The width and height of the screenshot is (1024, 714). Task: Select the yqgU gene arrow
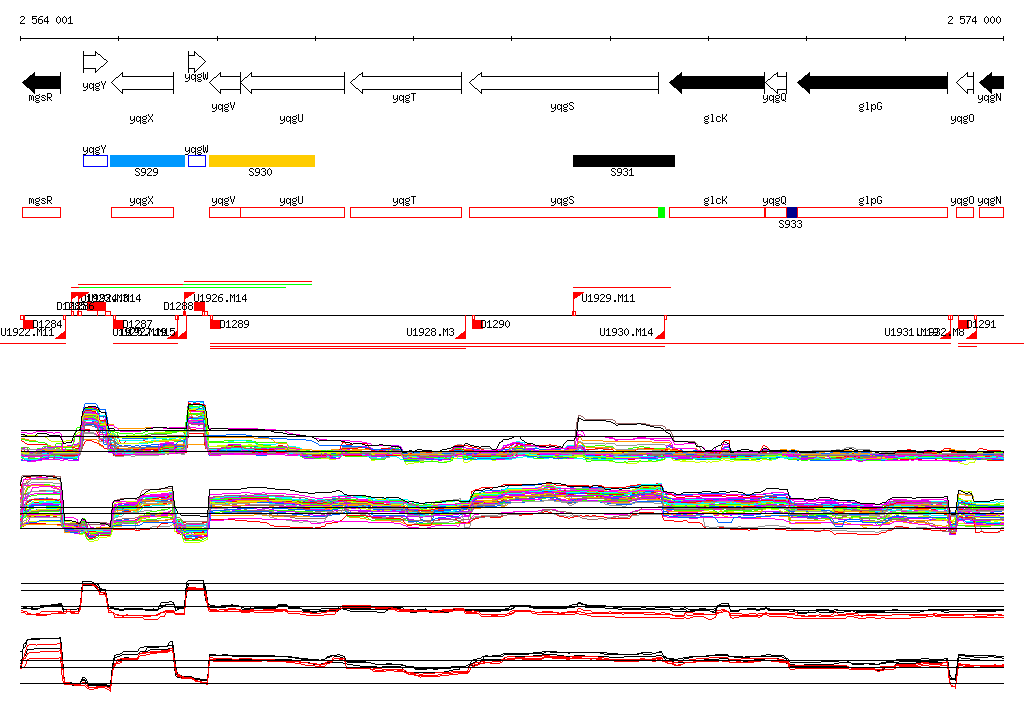[293, 83]
